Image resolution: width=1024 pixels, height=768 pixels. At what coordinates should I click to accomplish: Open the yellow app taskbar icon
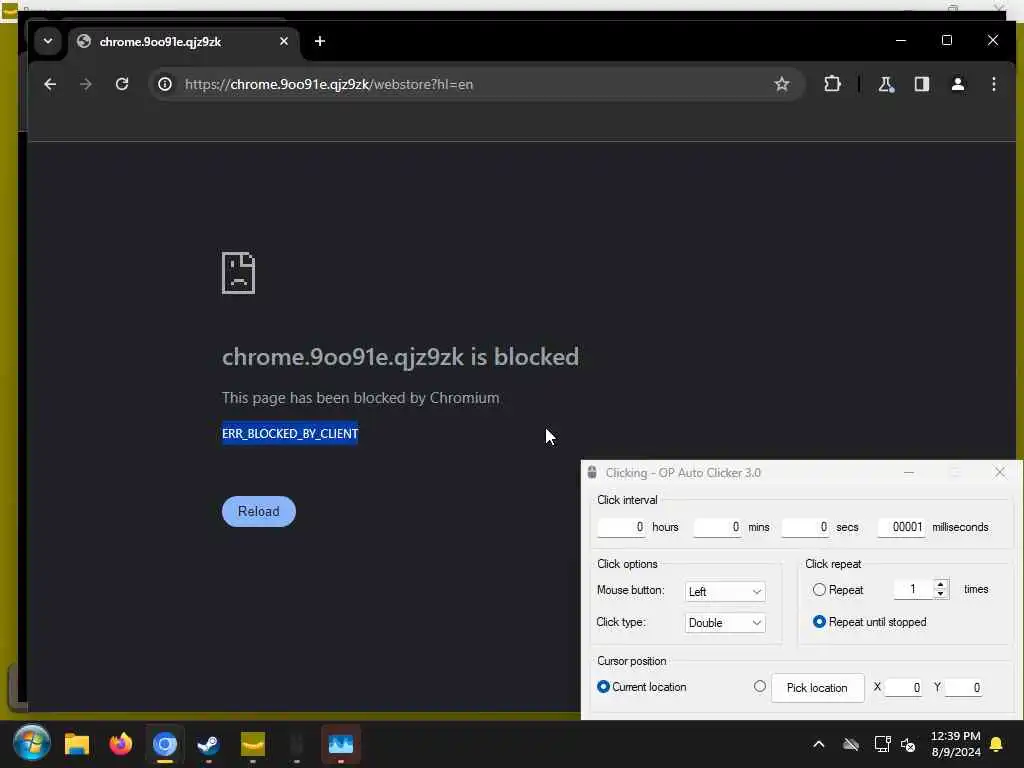click(x=253, y=744)
